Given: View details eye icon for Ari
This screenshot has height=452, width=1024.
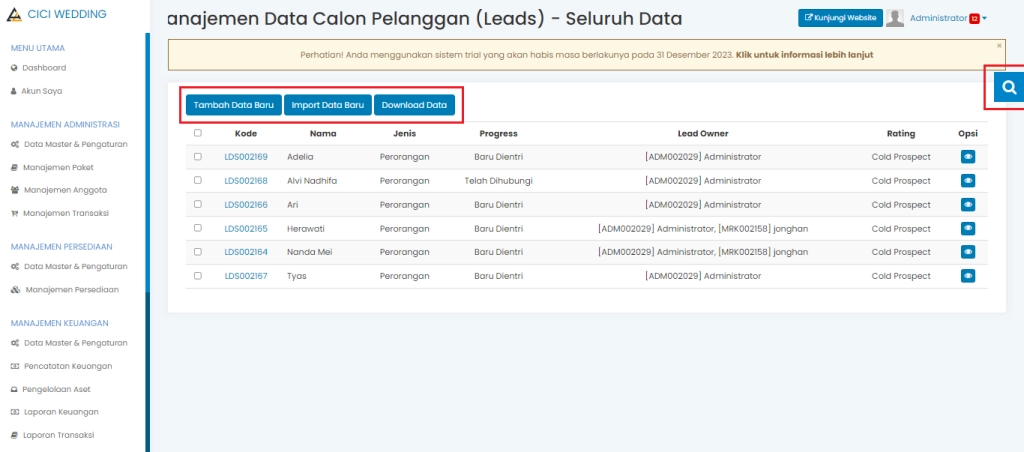Looking at the screenshot, I should click(x=968, y=204).
